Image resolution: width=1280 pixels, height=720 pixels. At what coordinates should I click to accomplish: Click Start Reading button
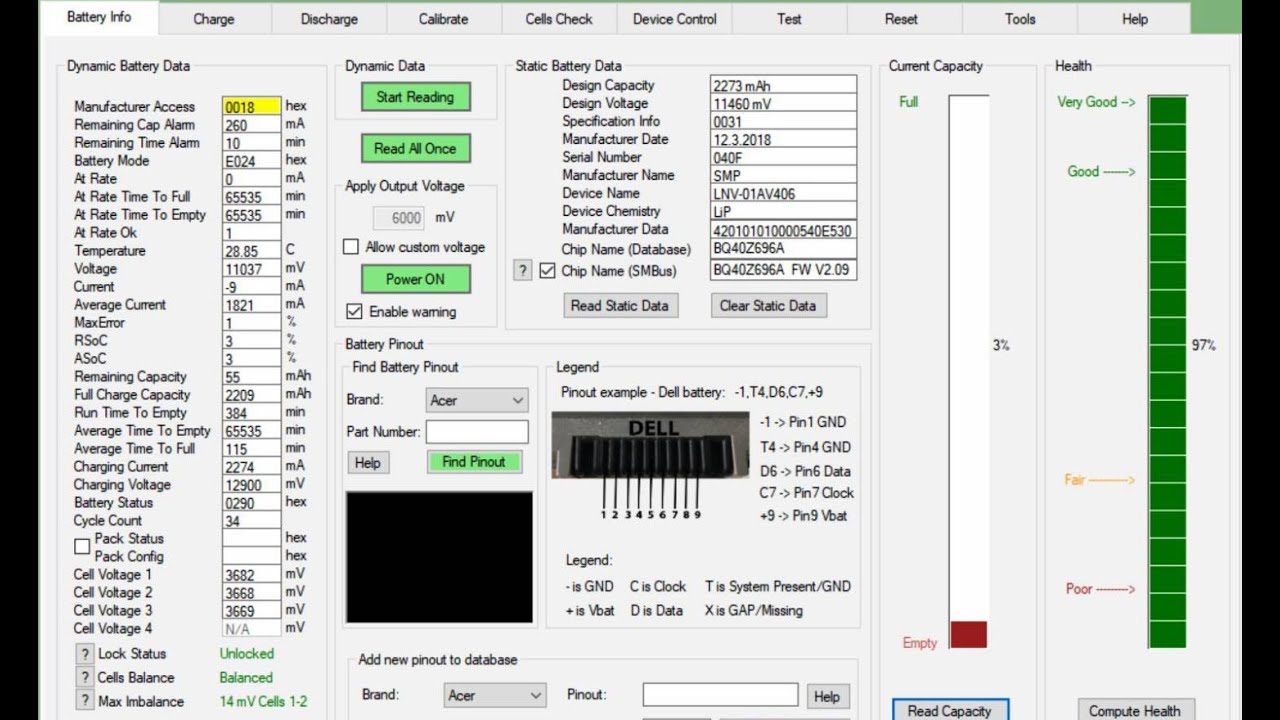tap(415, 97)
